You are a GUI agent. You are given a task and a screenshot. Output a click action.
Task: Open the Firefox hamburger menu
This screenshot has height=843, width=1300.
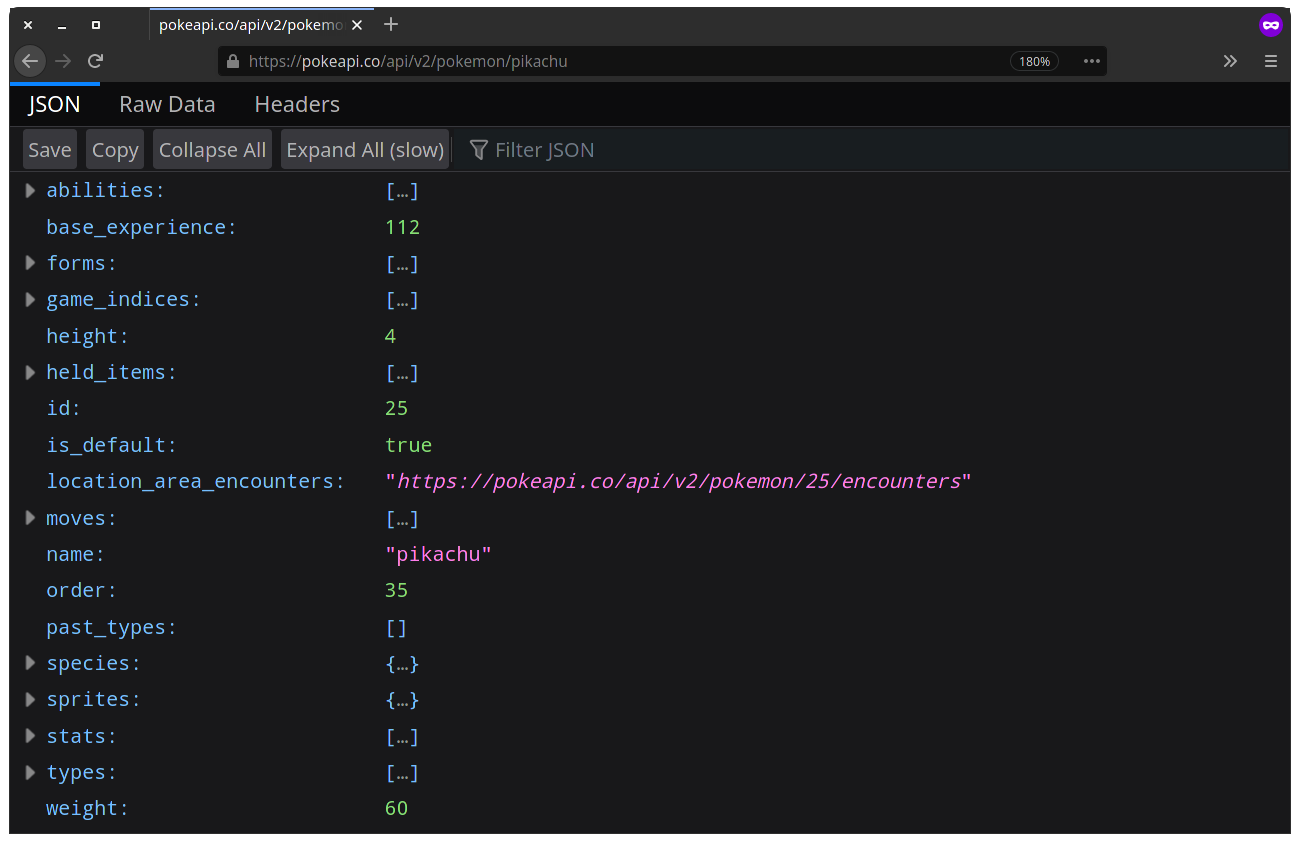[x=1271, y=61]
